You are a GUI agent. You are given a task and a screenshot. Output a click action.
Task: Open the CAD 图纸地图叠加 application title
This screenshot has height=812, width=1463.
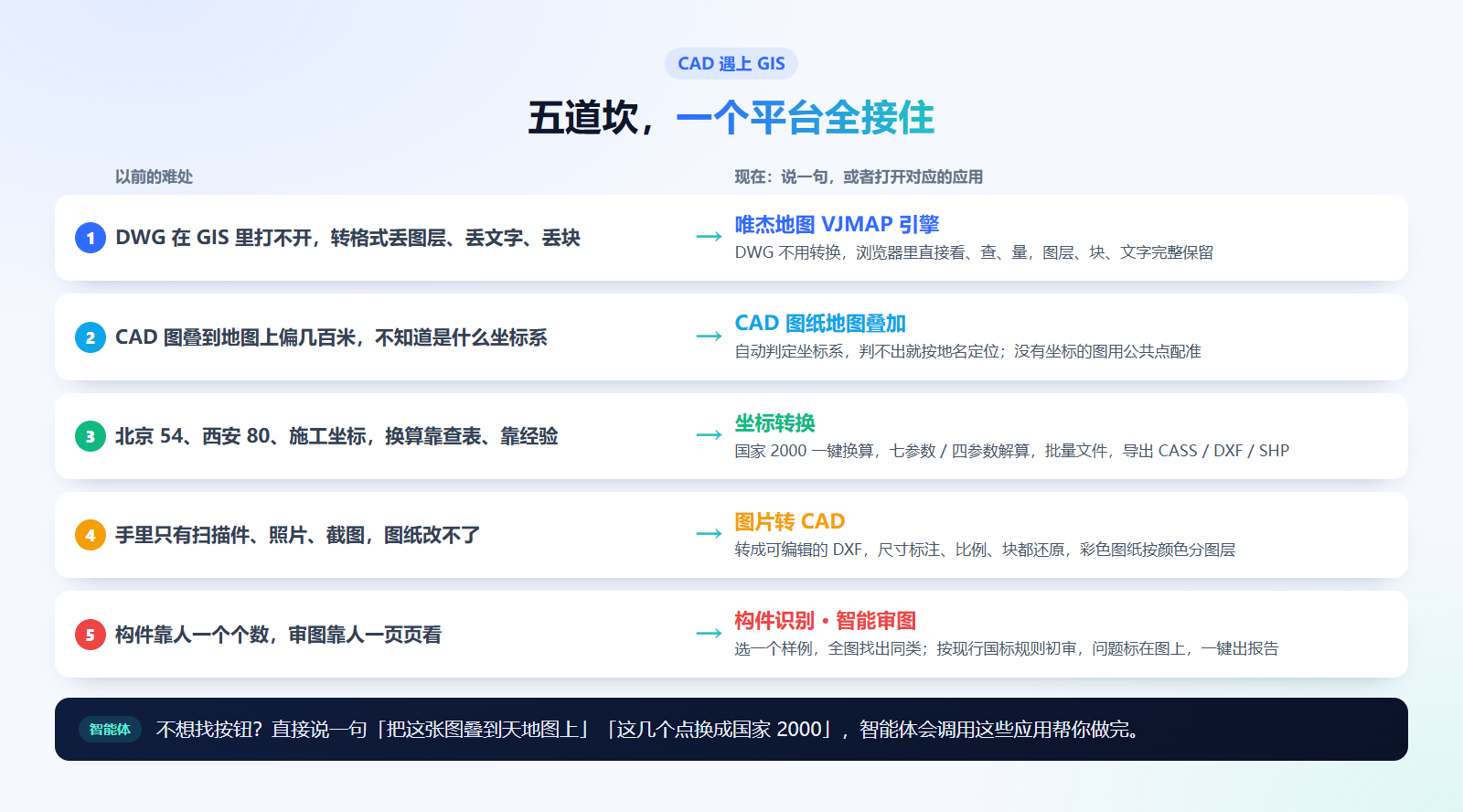coord(820,323)
